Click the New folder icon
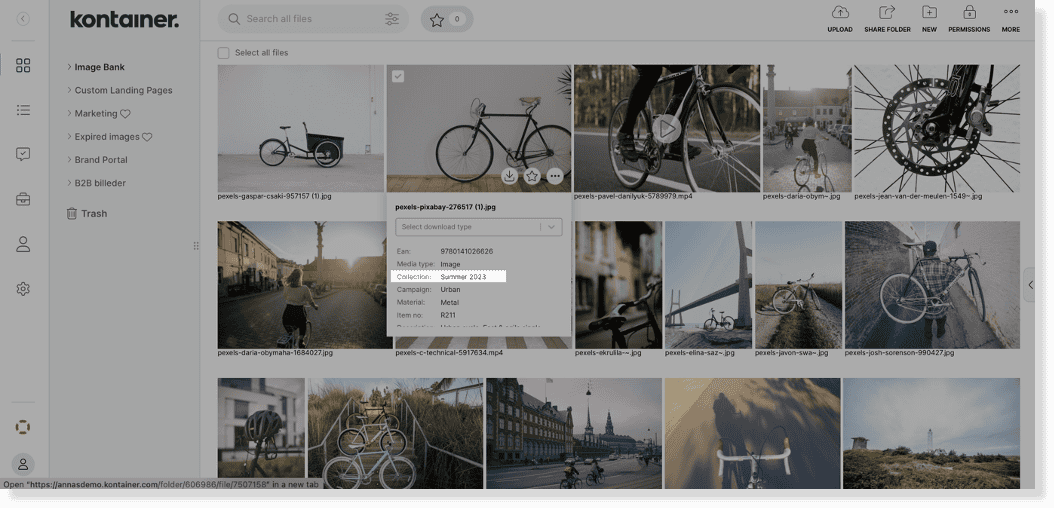 pos(929,13)
